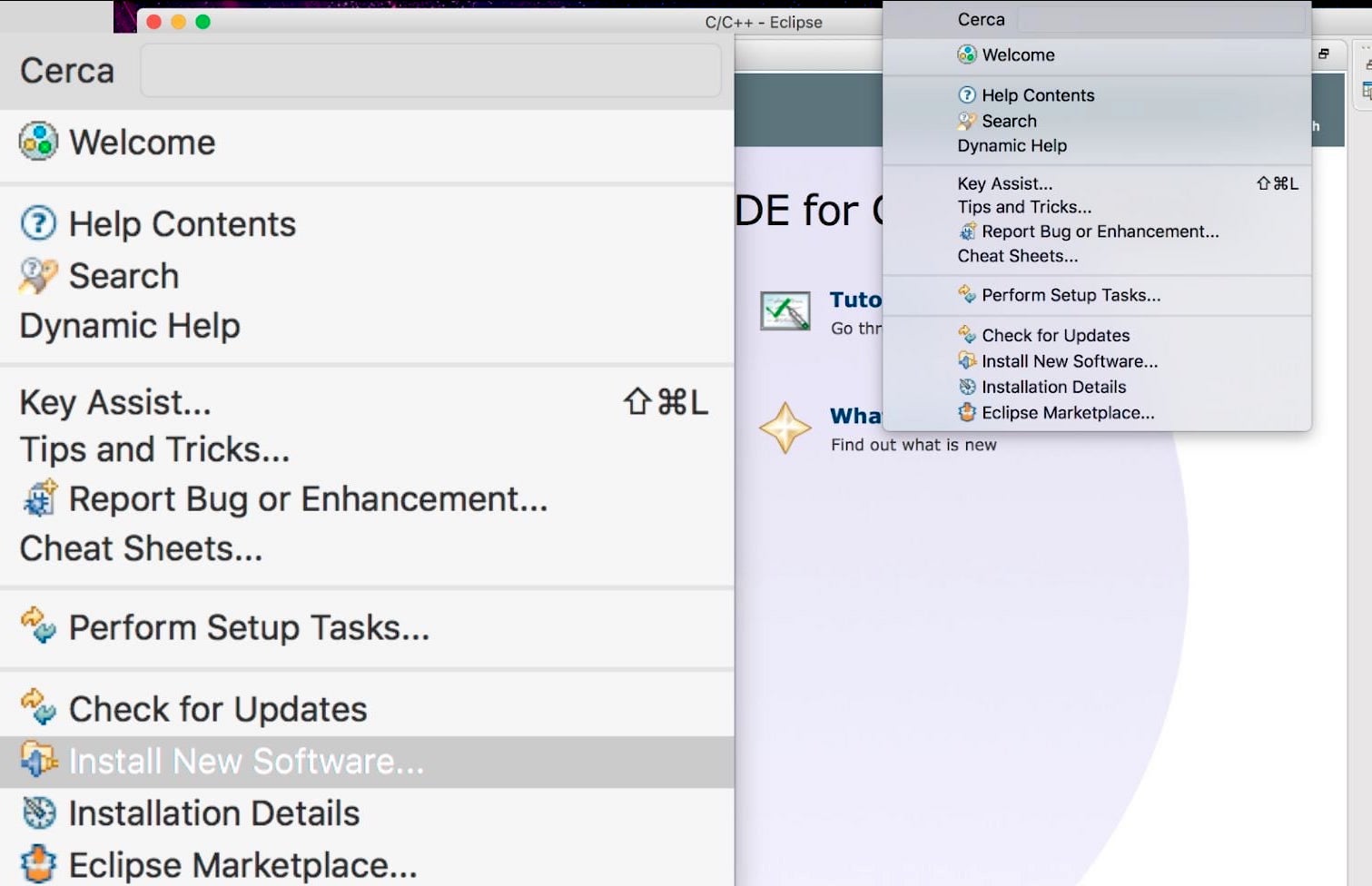
Task: Open Tips and Tricks... in the small menu
Action: coord(1024,207)
